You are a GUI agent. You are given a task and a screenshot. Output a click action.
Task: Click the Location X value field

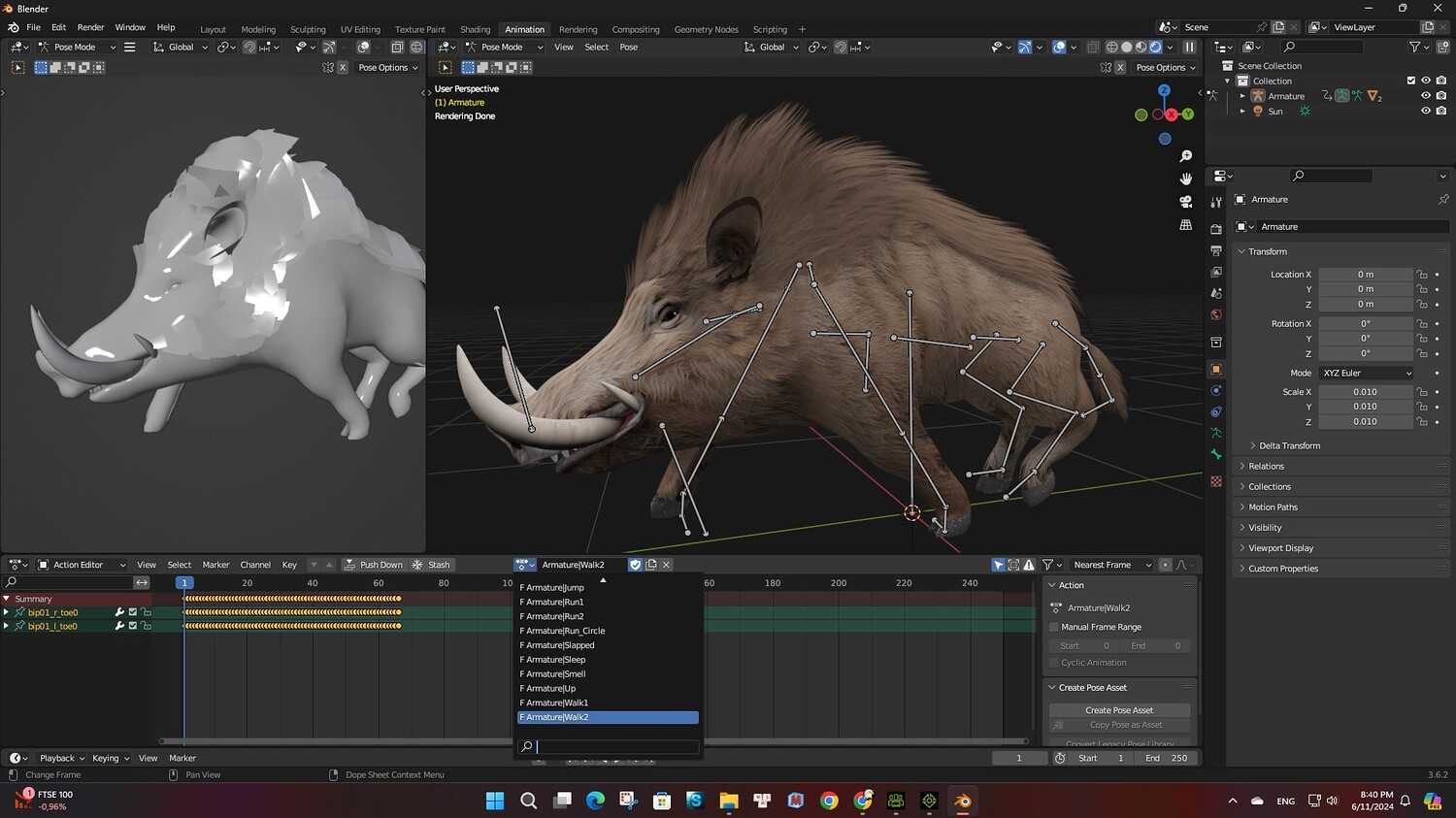(1365, 275)
